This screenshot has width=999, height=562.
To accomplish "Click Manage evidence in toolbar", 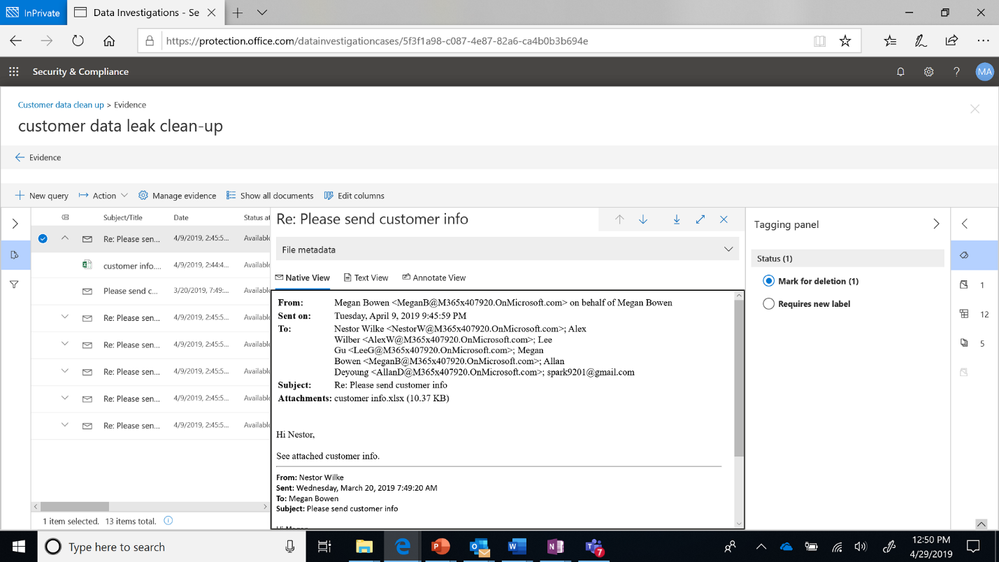I will click(x=177, y=196).
